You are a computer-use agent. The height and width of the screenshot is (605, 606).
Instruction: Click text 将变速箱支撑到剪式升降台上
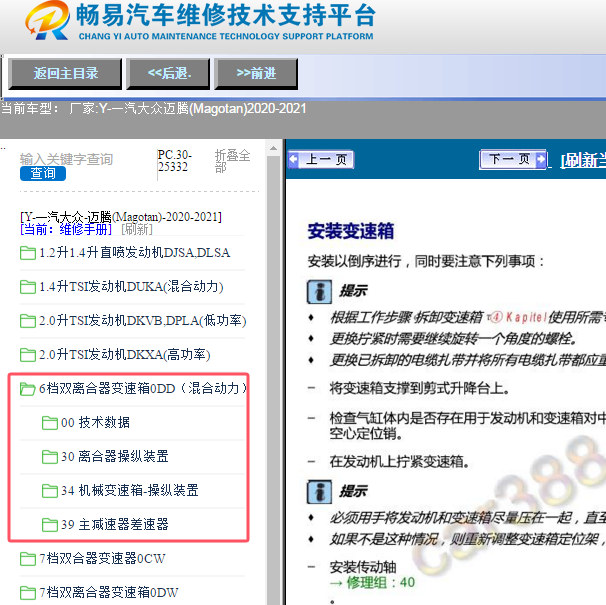tap(419, 388)
